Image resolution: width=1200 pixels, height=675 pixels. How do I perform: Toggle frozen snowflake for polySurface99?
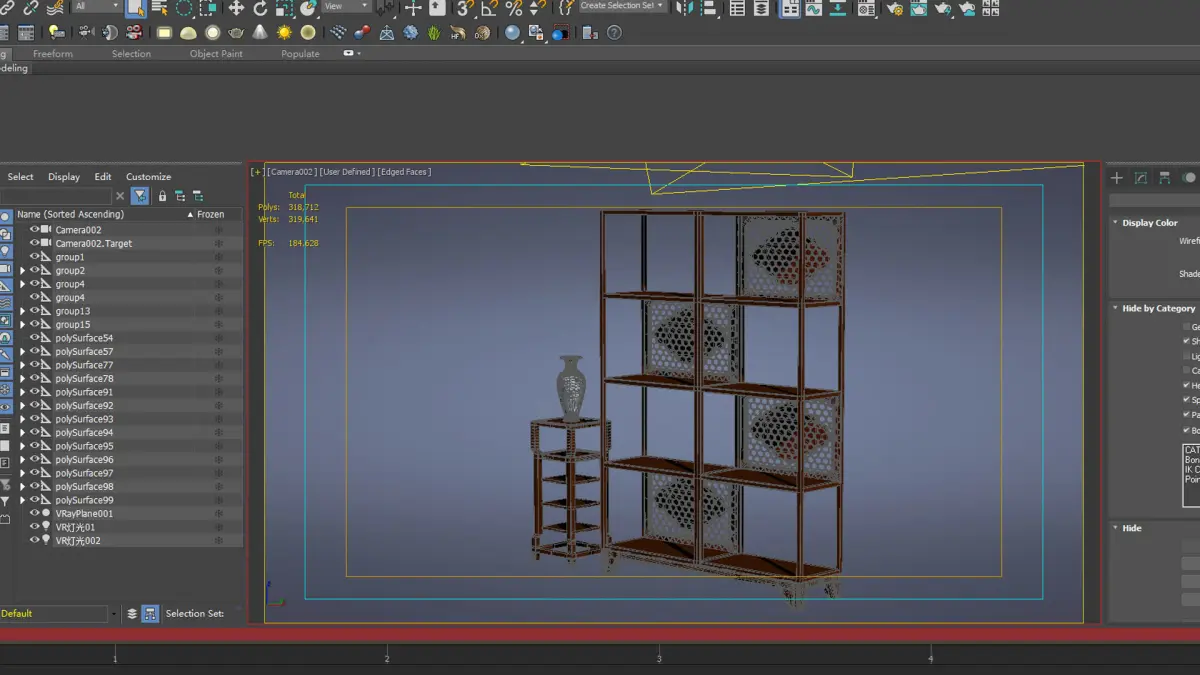point(218,500)
